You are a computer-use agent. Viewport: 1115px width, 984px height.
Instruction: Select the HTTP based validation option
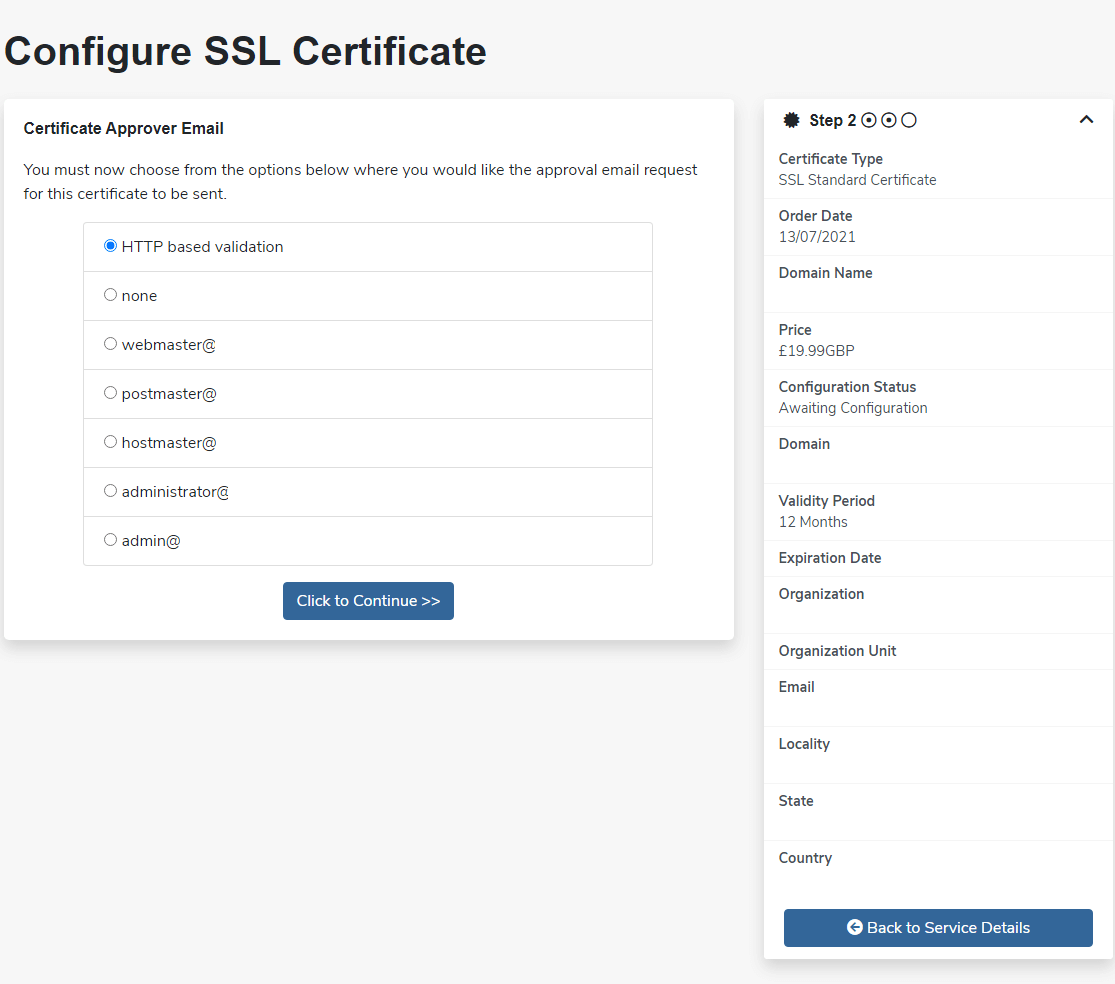tap(110, 245)
